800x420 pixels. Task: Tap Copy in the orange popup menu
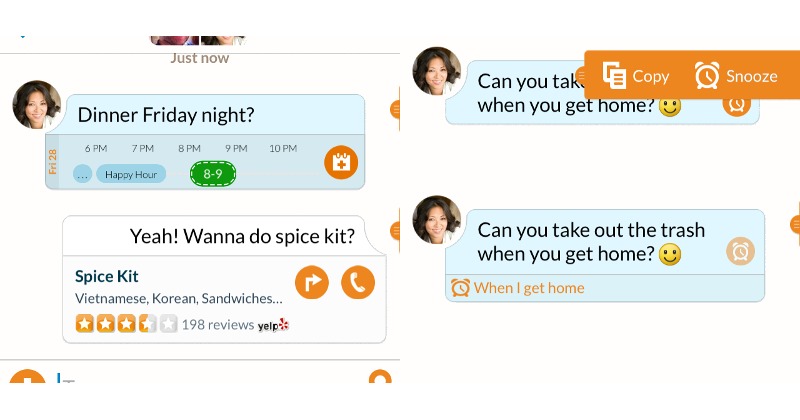(x=636, y=76)
